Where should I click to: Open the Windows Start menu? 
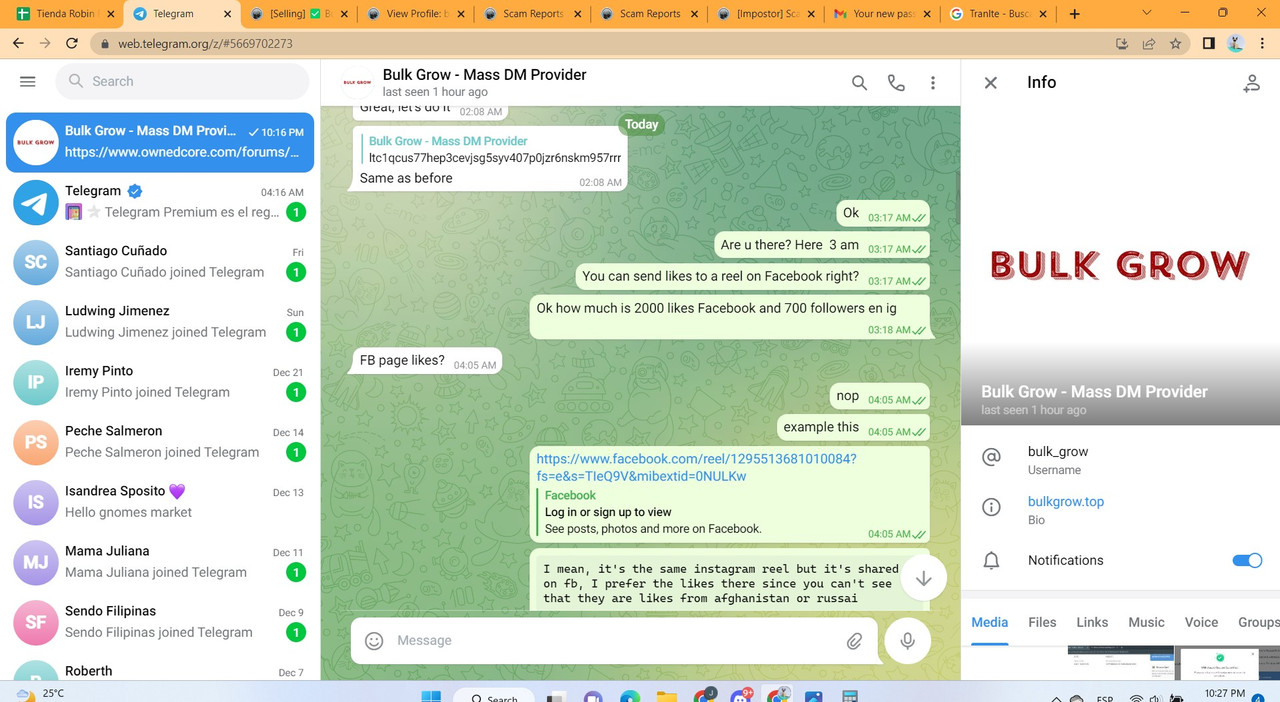tap(431, 696)
